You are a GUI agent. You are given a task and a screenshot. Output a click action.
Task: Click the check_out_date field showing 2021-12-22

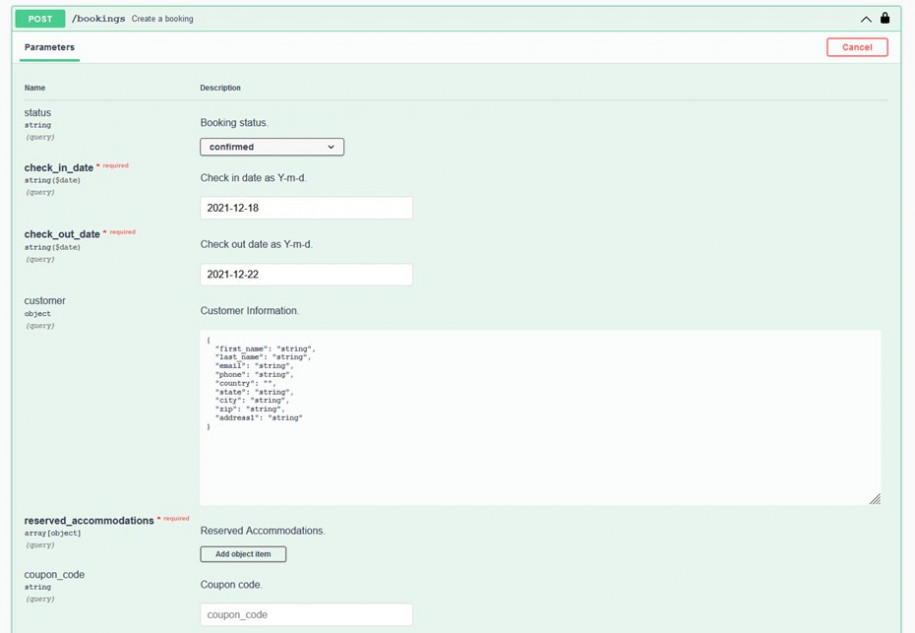pyautogui.click(x=306, y=273)
